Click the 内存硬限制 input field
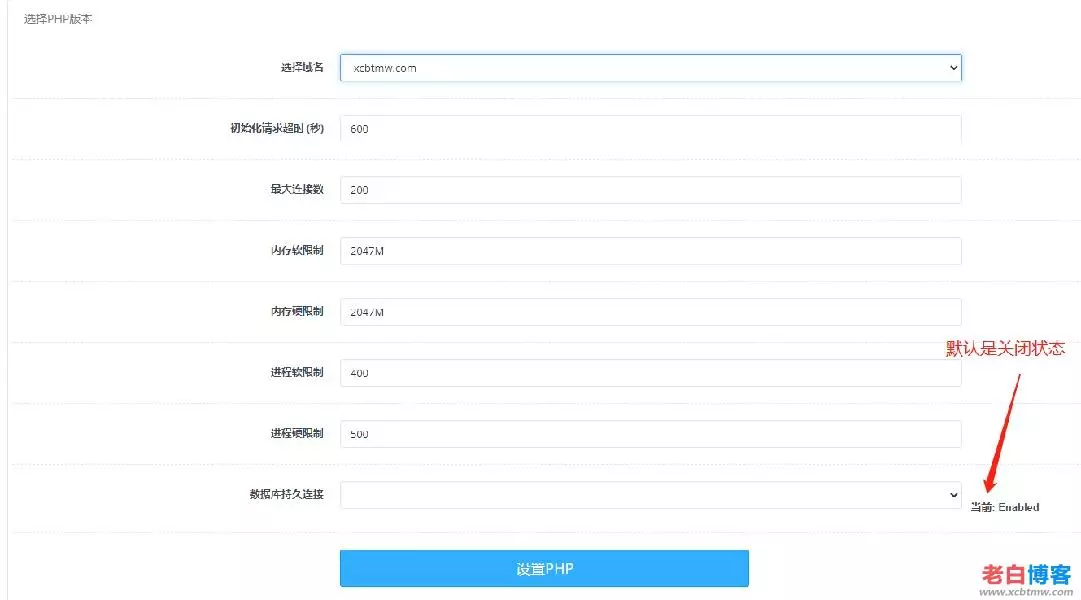The image size is (1081, 600). [x=650, y=311]
